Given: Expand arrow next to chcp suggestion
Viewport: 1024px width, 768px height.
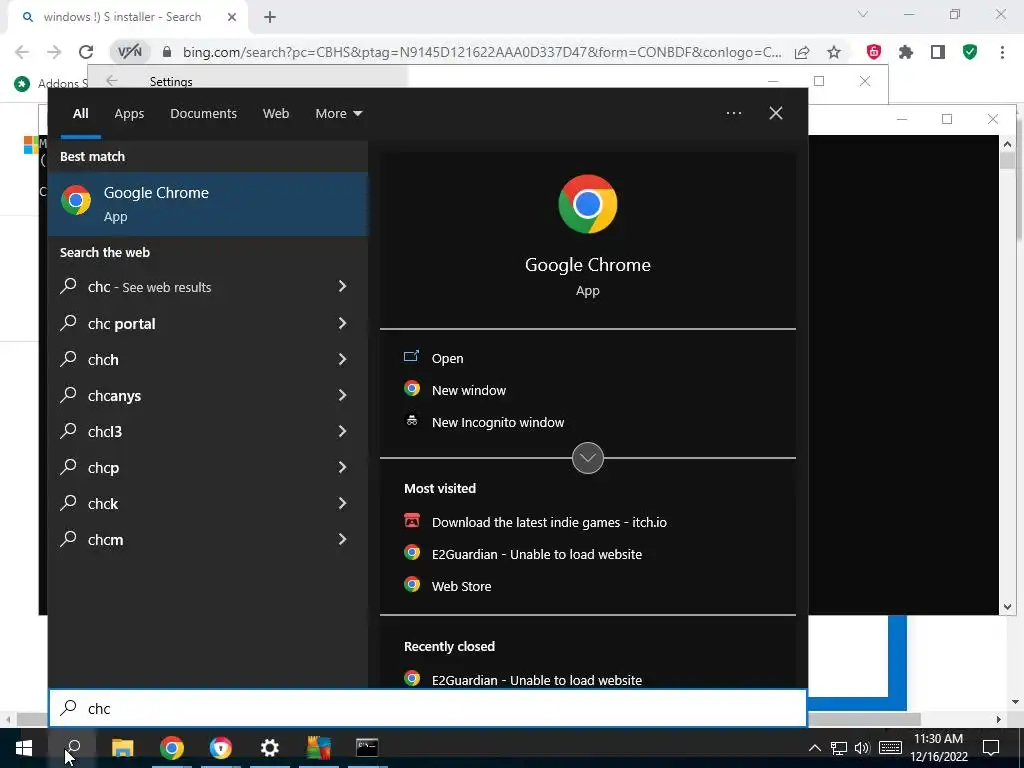Looking at the screenshot, I should click(x=342, y=467).
